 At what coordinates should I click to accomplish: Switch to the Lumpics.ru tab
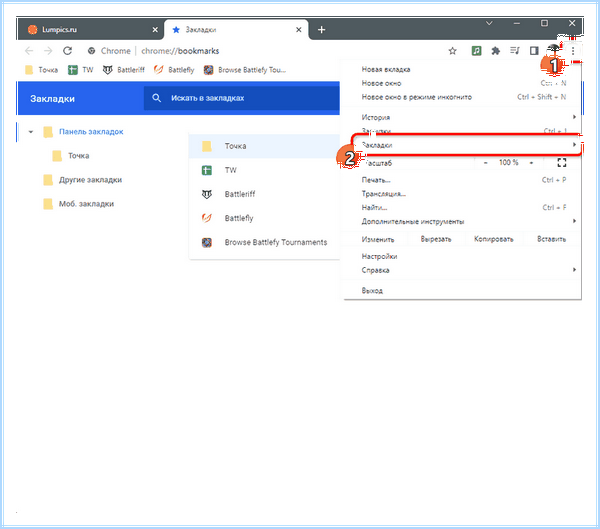point(90,29)
